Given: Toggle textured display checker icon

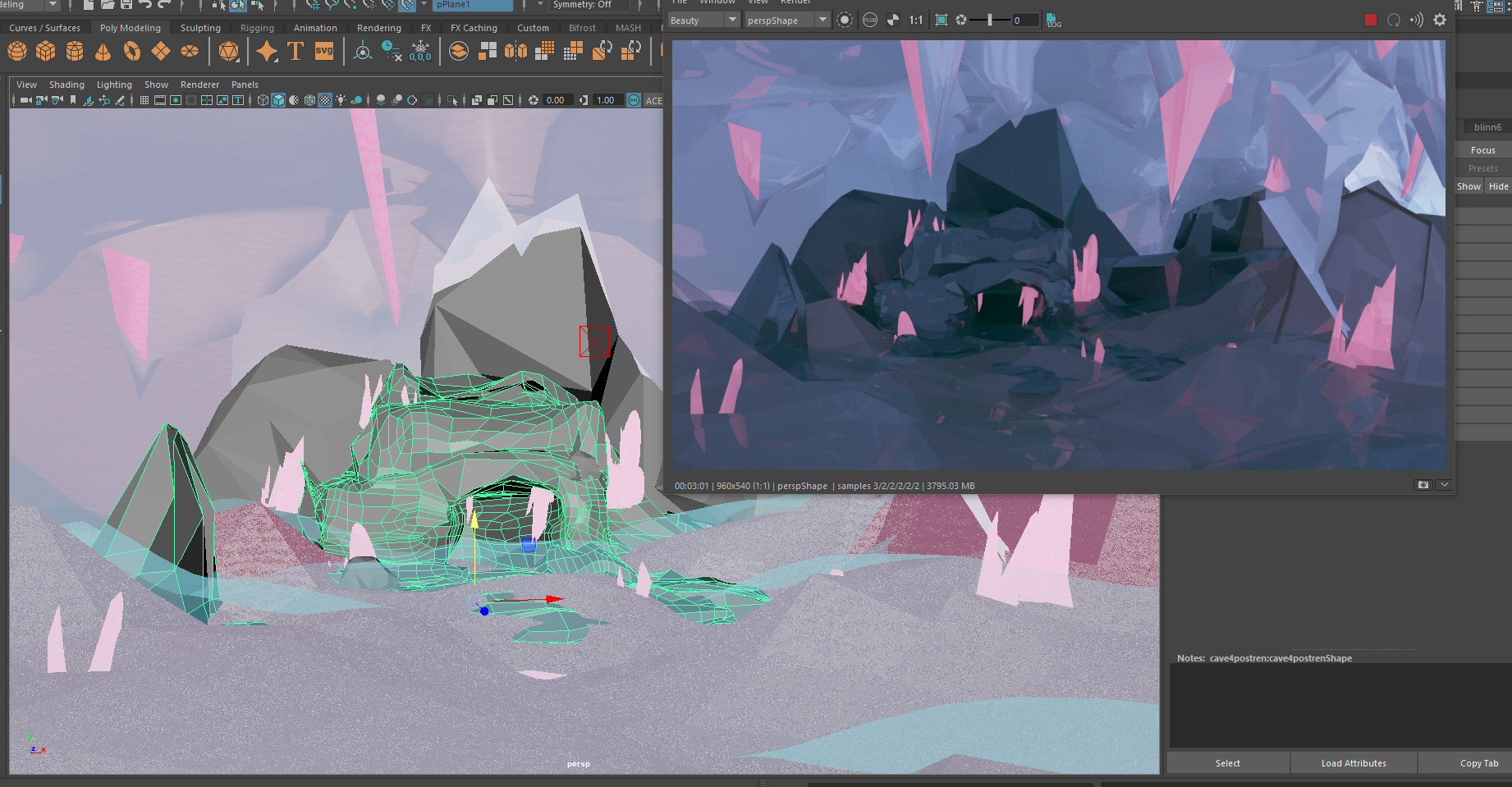Looking at the screenshot, I should [325, 100].
